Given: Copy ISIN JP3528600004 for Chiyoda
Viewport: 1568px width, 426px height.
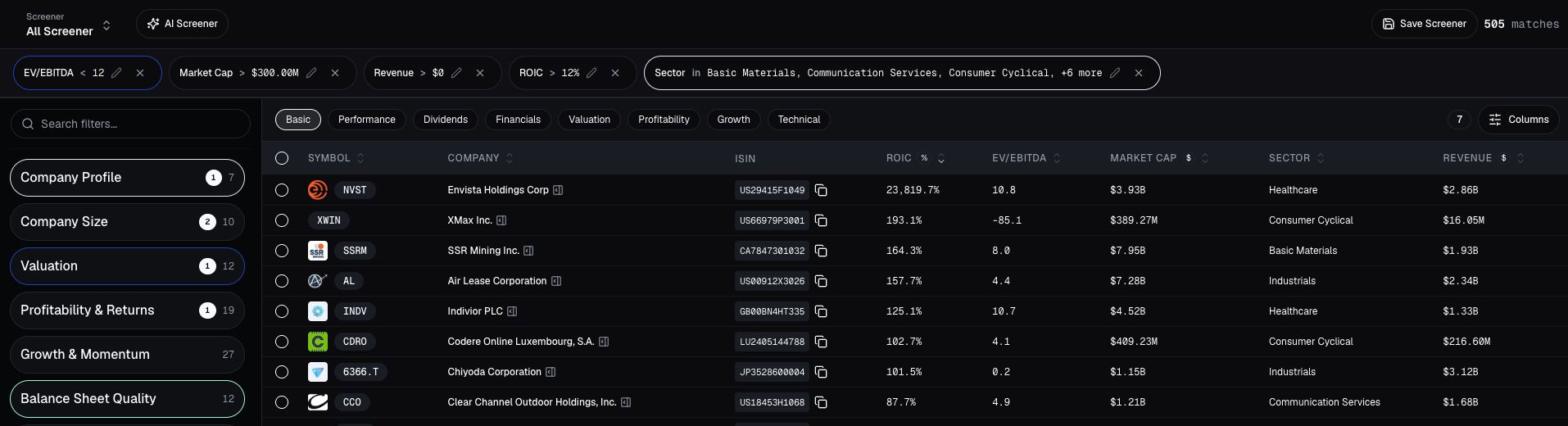Looking at the screenshot, I should [821, 372].
